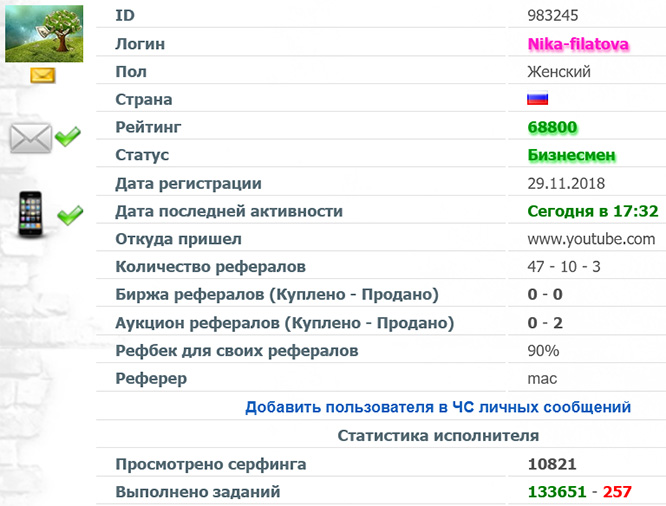Click the small yellow envelope message icon
Image resolution: width=666 pixels, height=506 pixels.
pos(42,75)
